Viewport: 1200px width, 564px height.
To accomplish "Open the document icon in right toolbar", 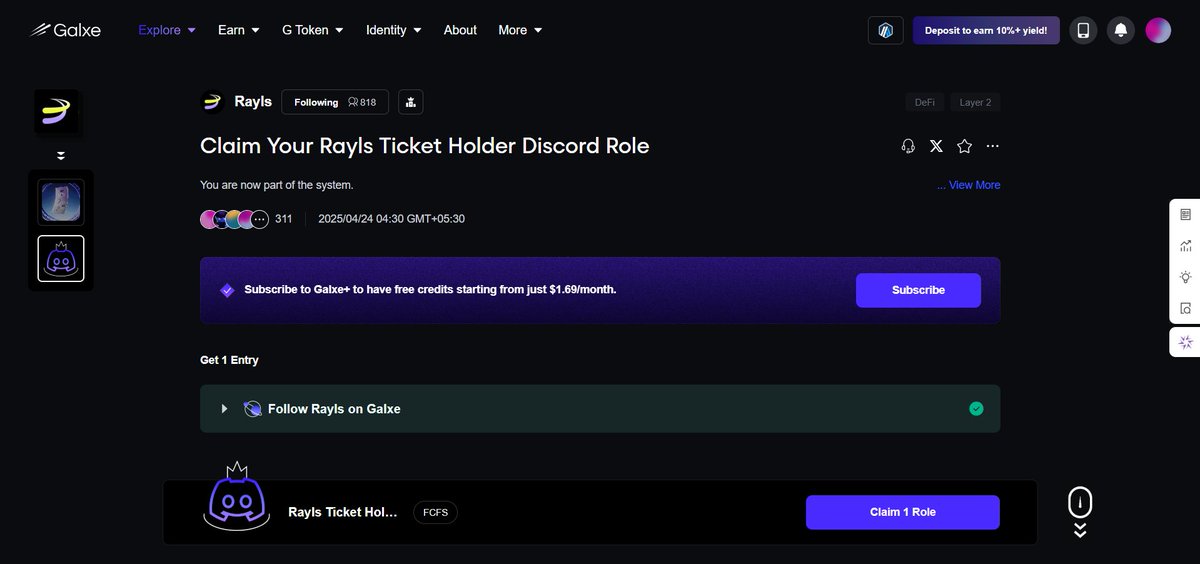I will point(1186,214).
